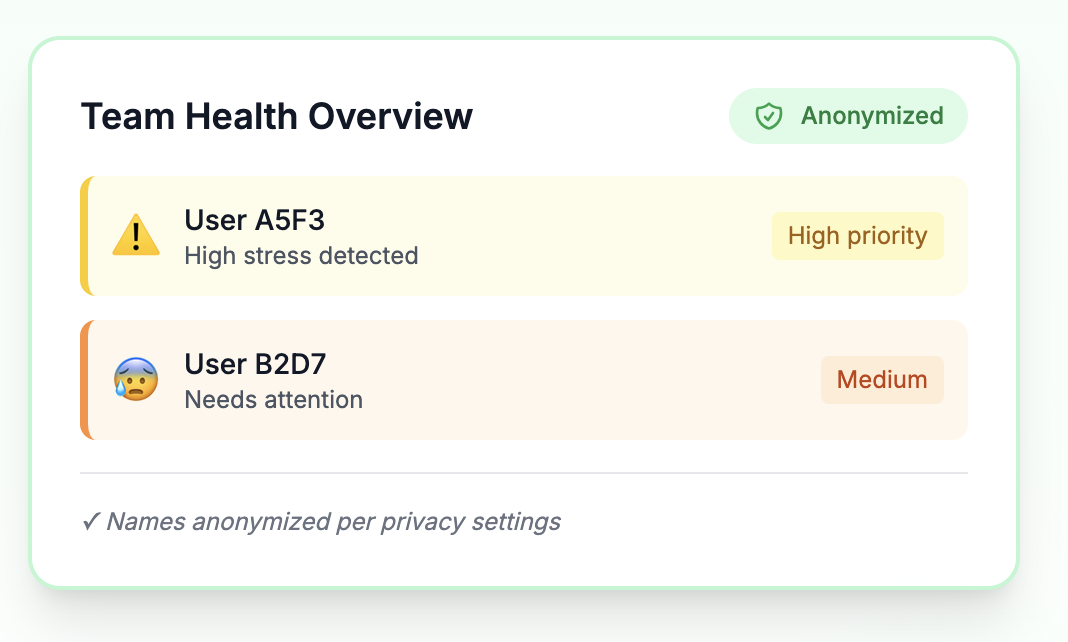
Task: Click the divider line above the footer
Action: click(x=524, y=472)
